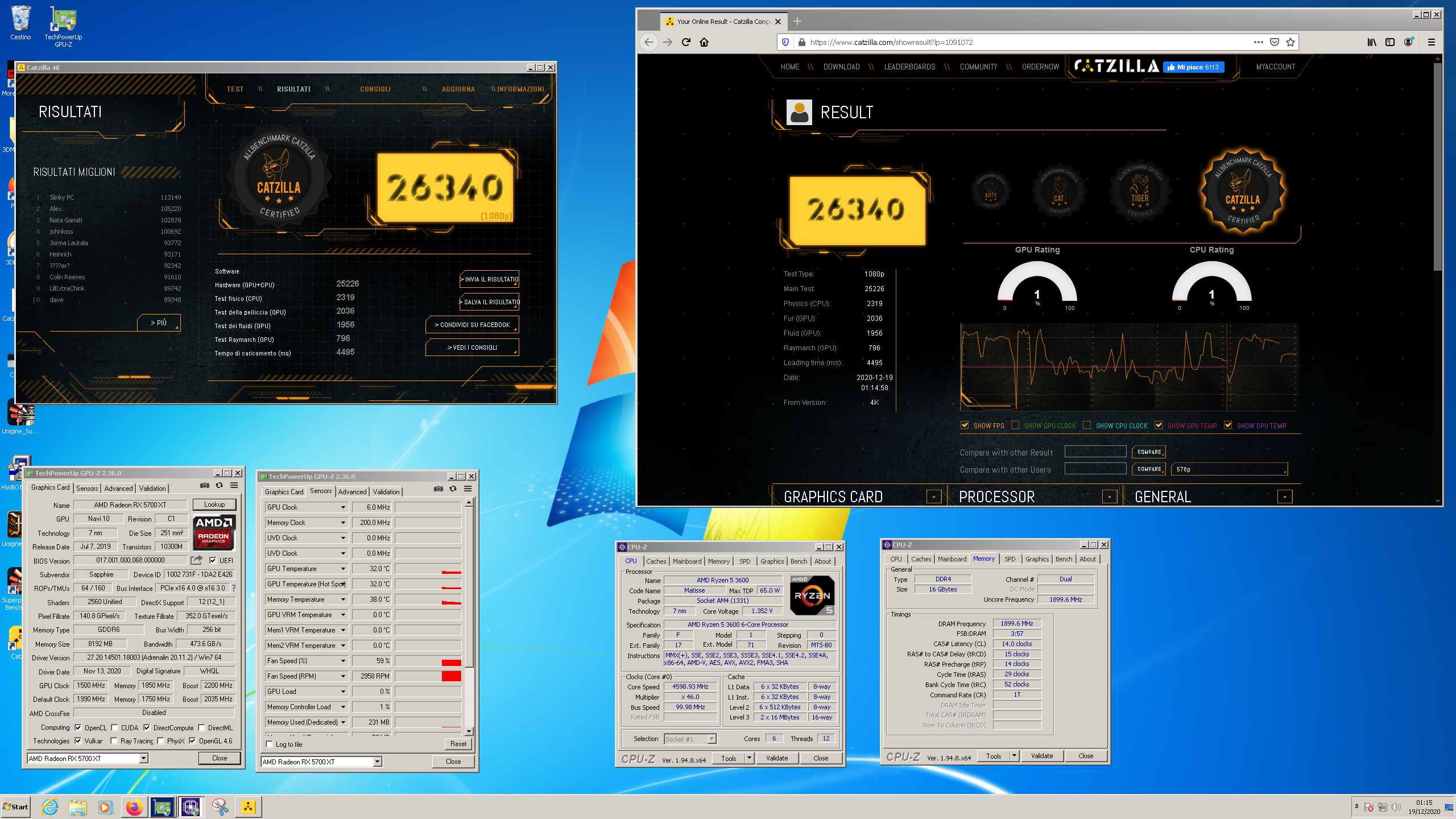The height and width of the screenshot is (819, 1456).
Task: Click GPU-Z refresh icon in Graphics Card window
Action: pyautogui.click(x=220, y=485)
